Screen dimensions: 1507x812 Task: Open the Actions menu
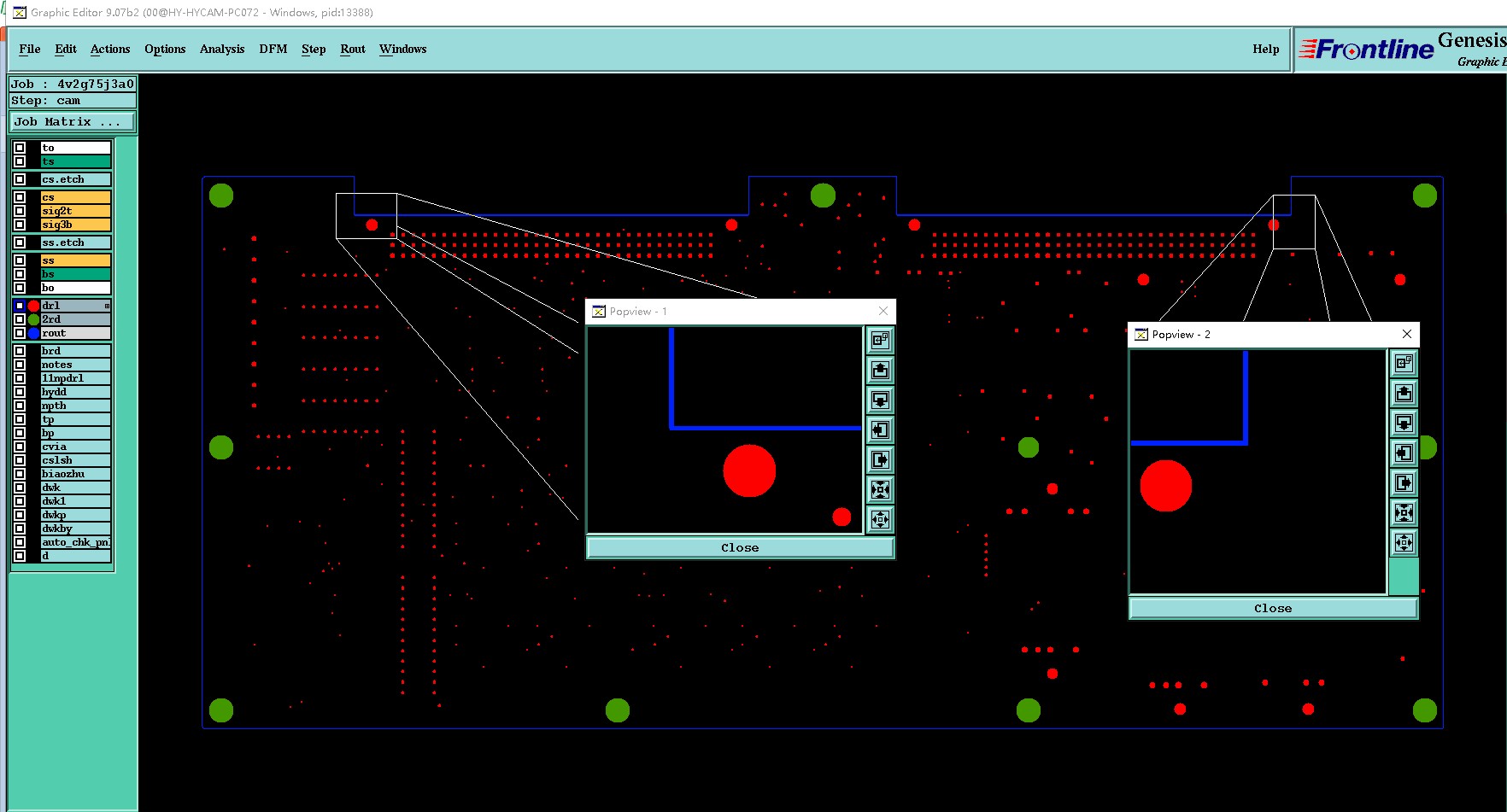[110, 49]
